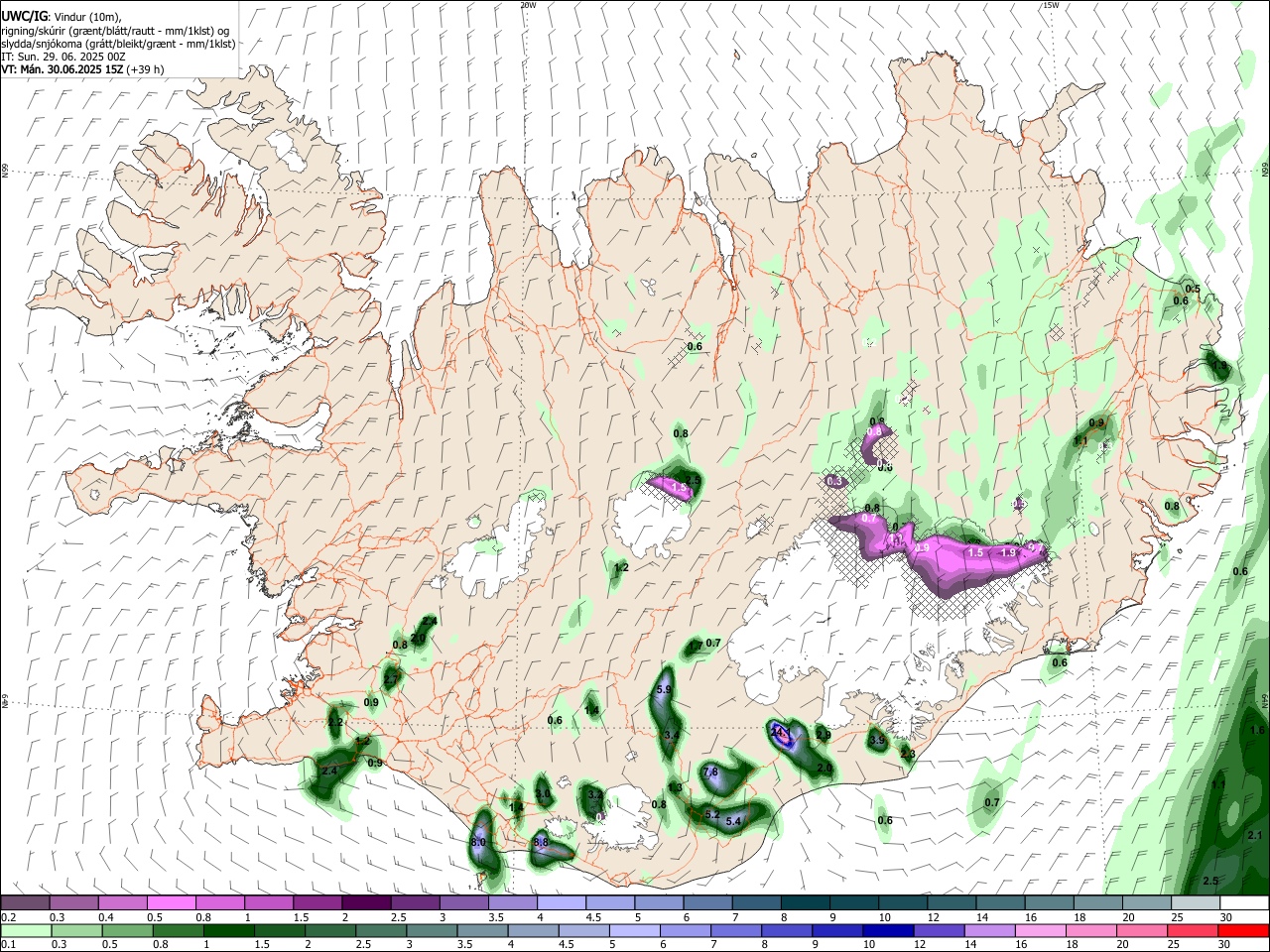Image resolution: width=1270 pixels, height=952 pixels.
Task: Select the 'IT: Sun. 29. 06. 2025 00Z' line
Action: [63, 57]
